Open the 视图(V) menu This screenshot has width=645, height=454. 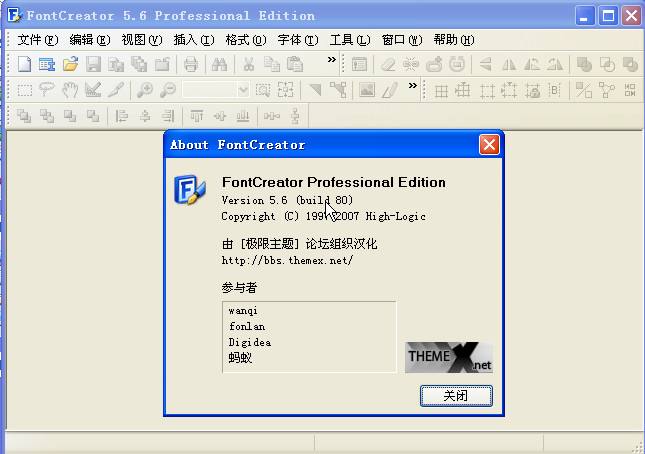(x=142, y=40)
